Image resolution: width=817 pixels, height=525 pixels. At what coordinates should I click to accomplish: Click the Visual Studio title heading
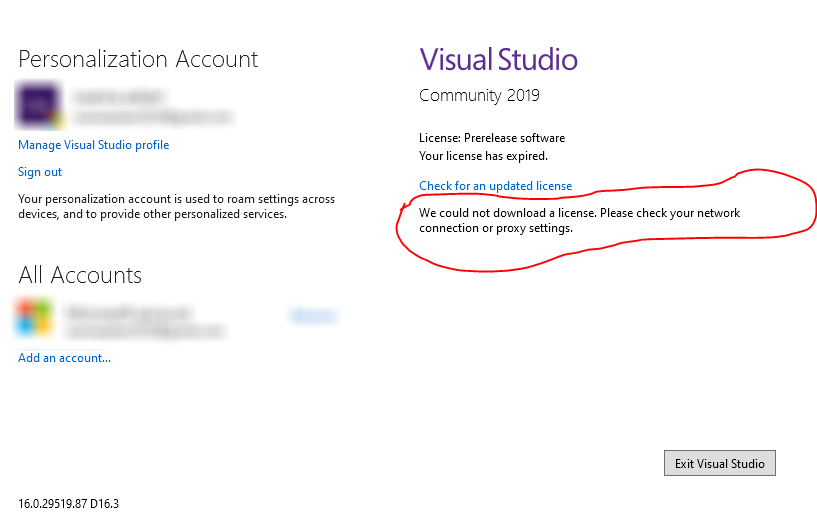coord(499,59)
